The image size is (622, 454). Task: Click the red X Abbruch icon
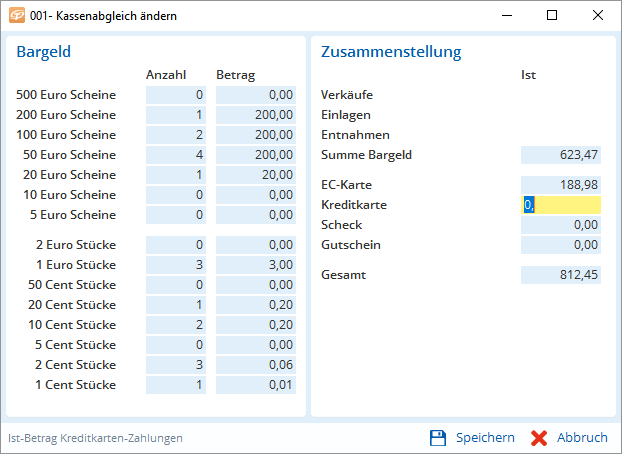pyautogui.click(x=539, y=437)
